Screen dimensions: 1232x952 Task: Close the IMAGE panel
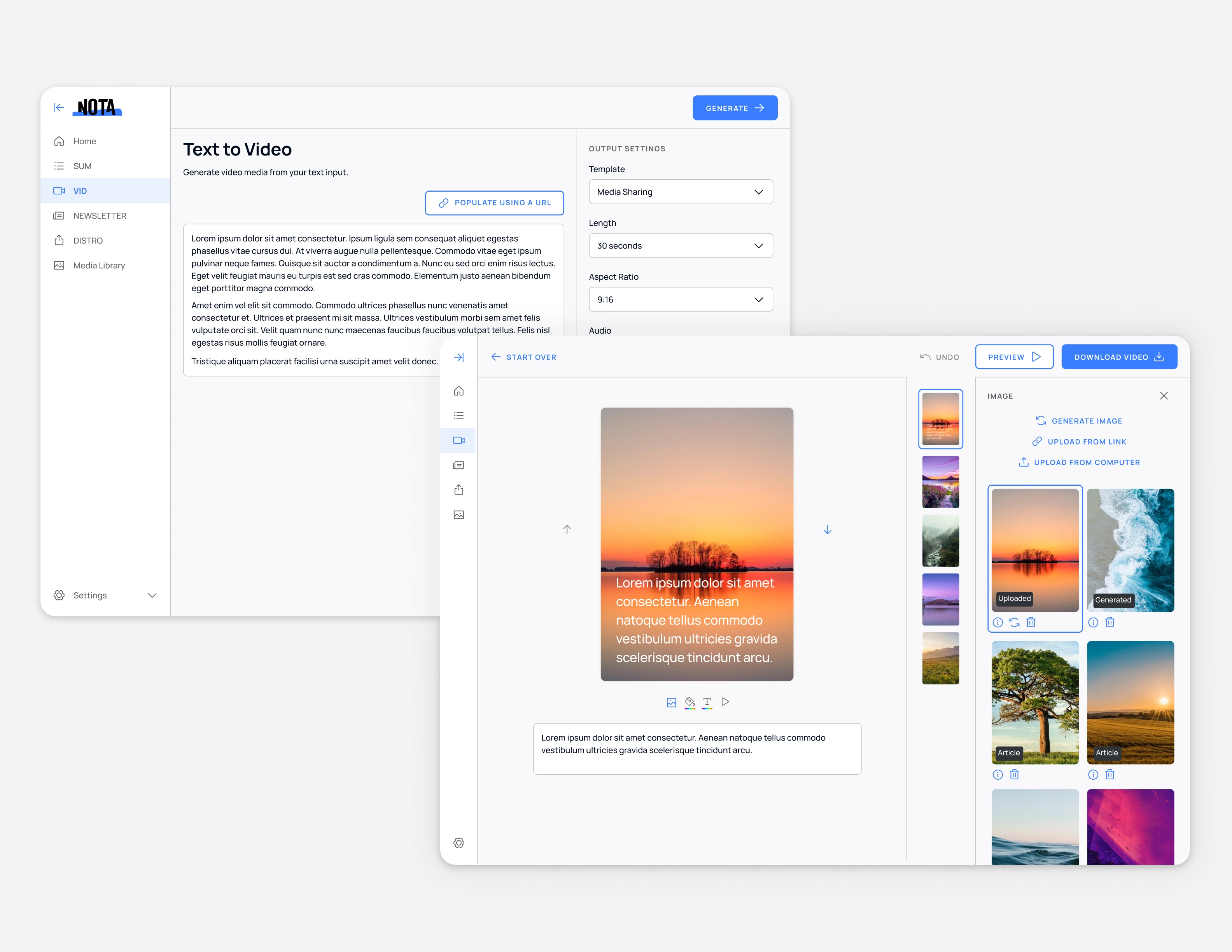click(1163, 396)
